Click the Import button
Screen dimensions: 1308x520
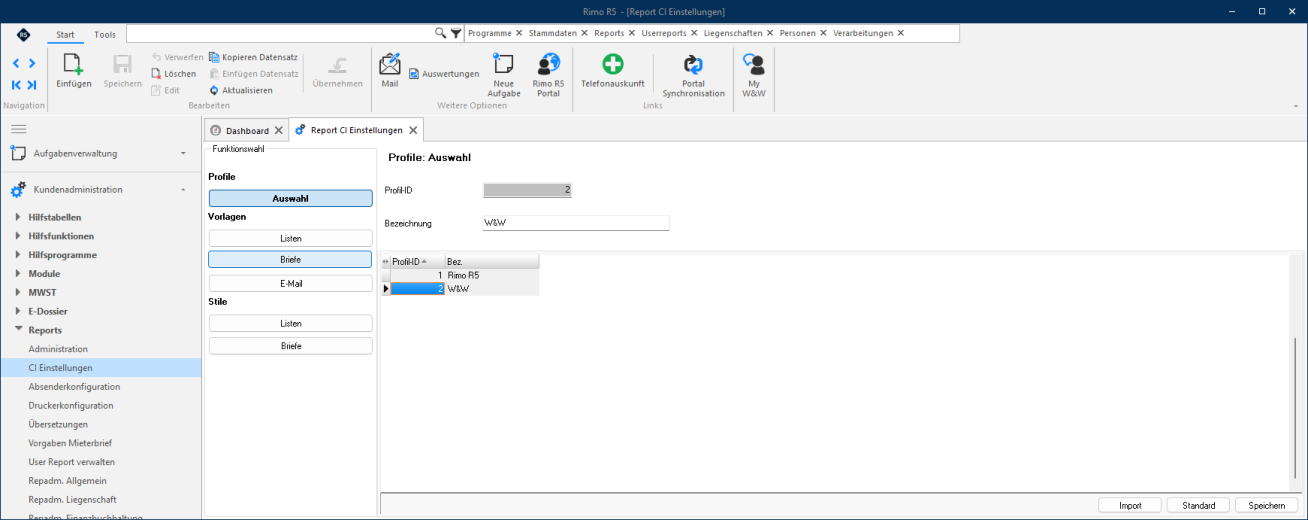coord(1130,505)
